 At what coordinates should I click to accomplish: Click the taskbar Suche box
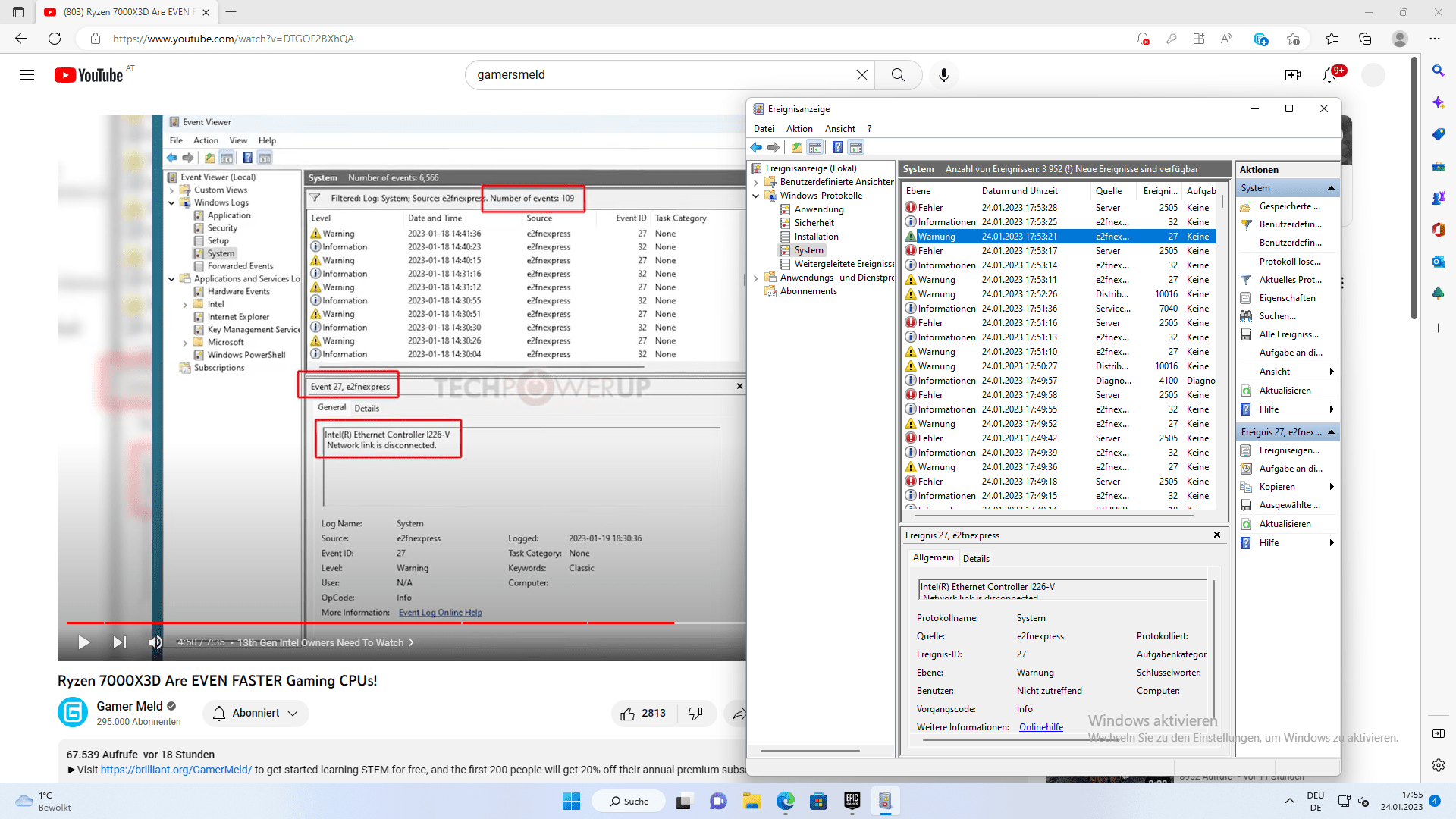629,802
